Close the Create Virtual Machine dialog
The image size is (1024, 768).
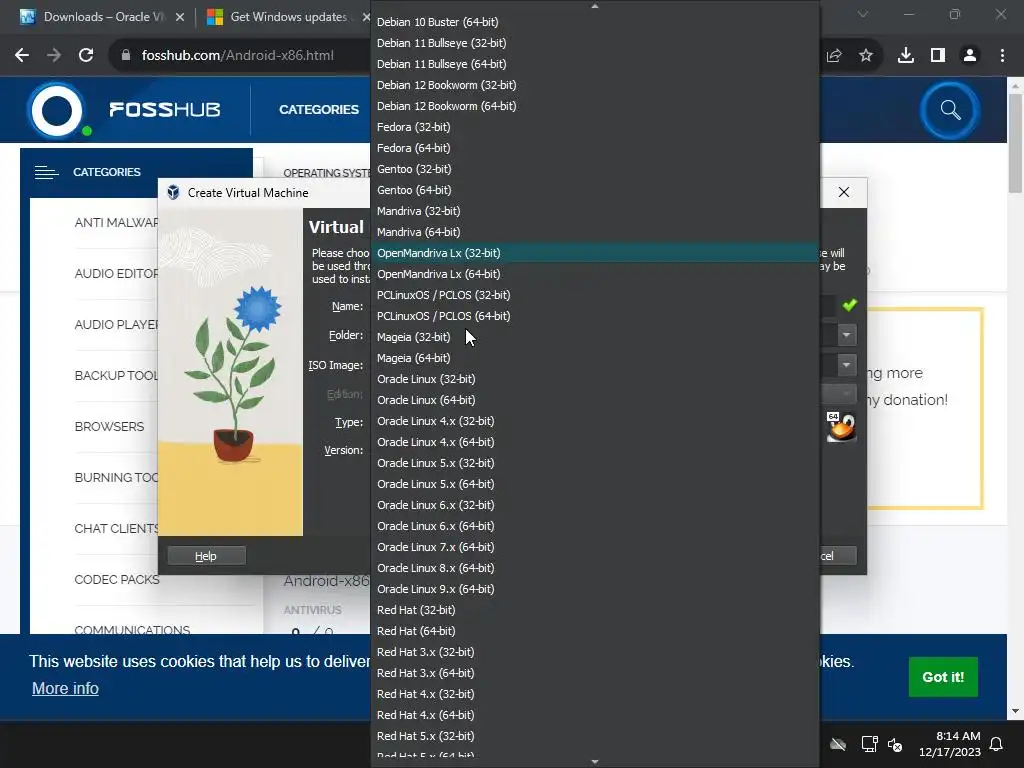click(x=844, y=192)
